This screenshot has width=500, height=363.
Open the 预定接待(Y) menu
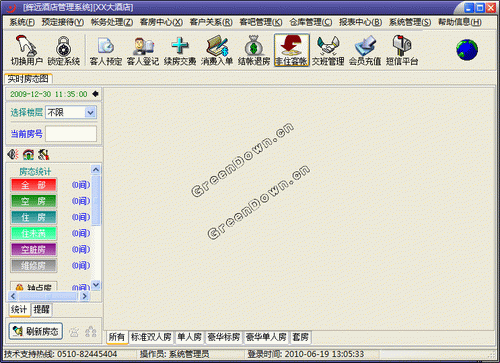(x=63, y=22)
